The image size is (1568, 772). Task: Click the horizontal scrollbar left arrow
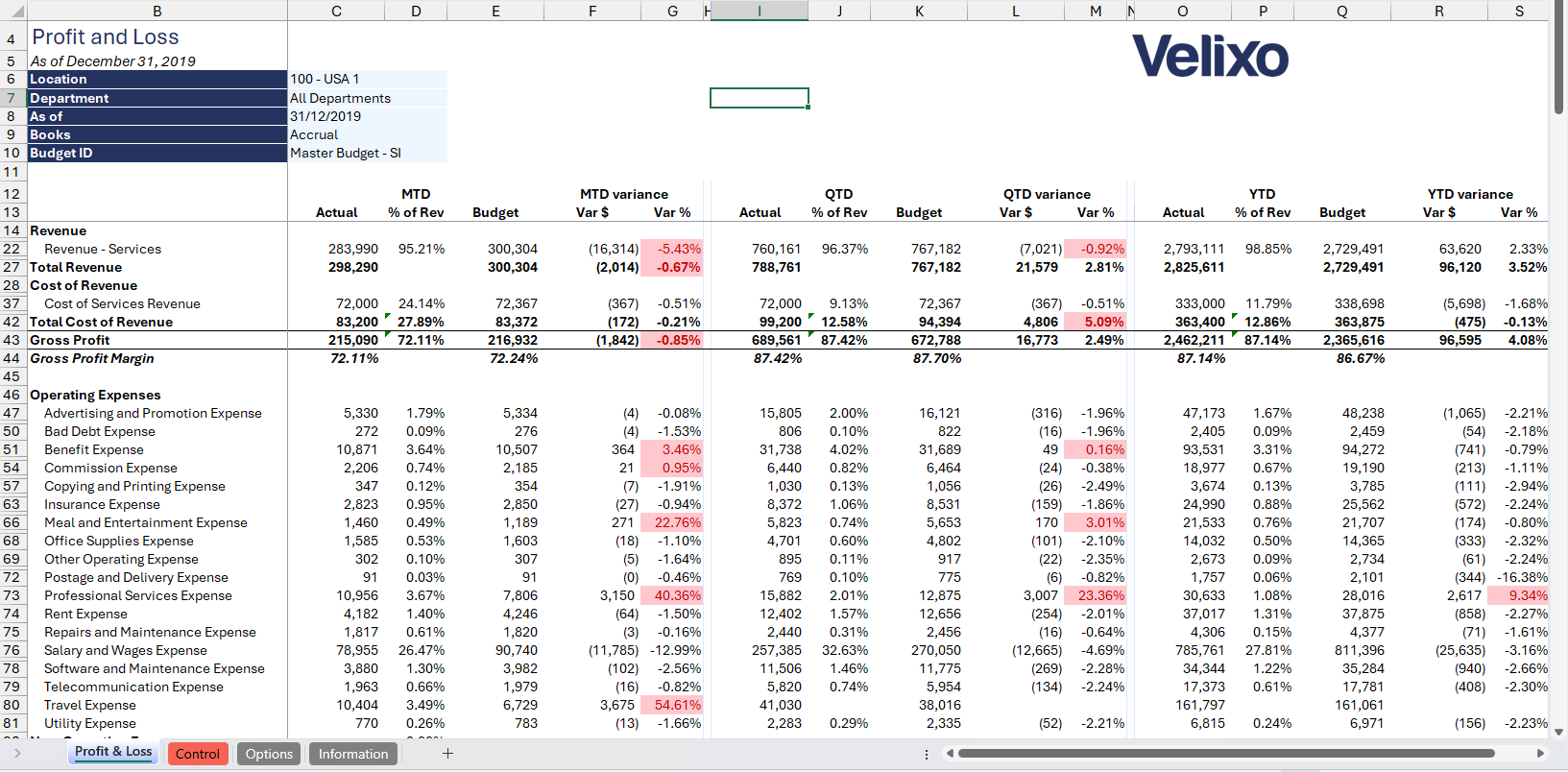[x=950, y=754]
